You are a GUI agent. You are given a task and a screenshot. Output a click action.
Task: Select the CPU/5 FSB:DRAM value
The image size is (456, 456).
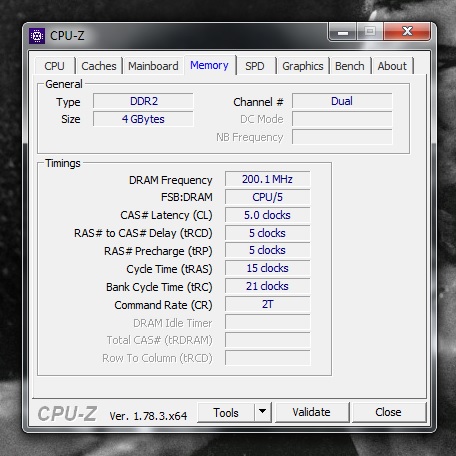point(267,197)
